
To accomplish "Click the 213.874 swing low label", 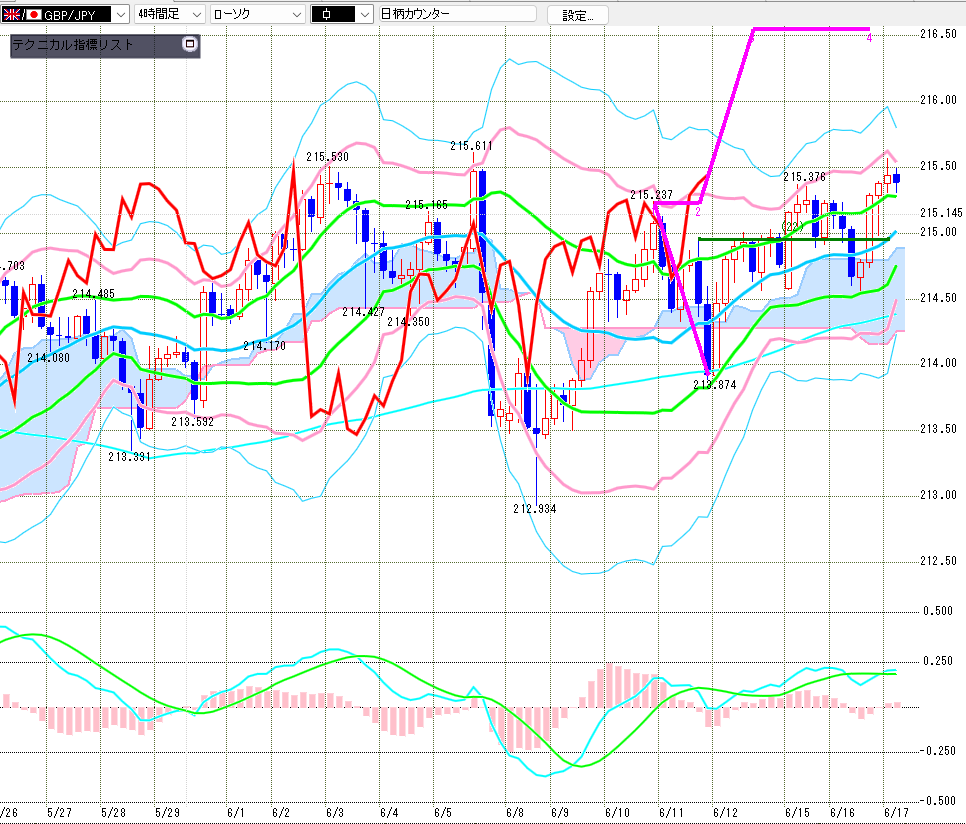I will [x=715, y=385].
